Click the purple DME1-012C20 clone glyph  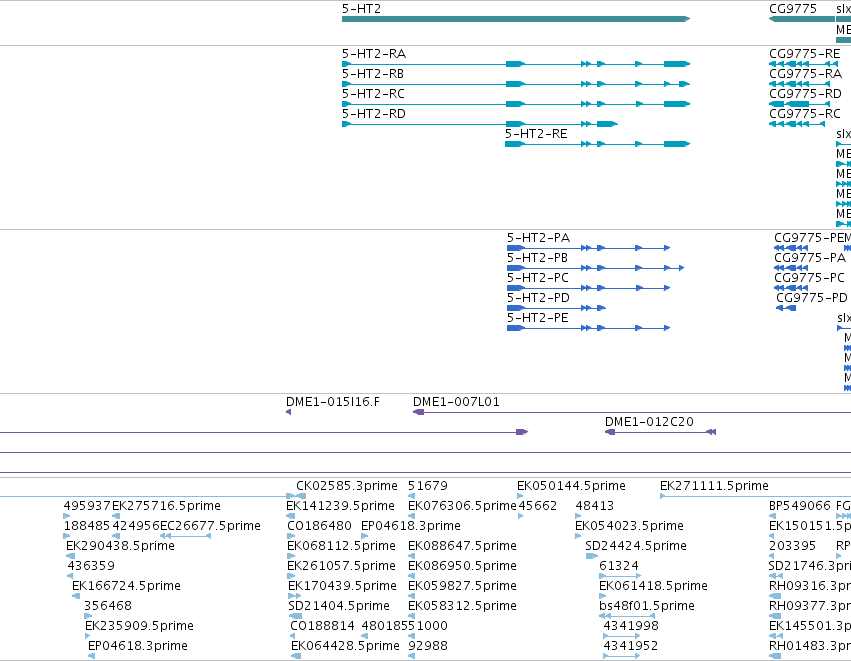pyautogui.click(x=660, y=432)
